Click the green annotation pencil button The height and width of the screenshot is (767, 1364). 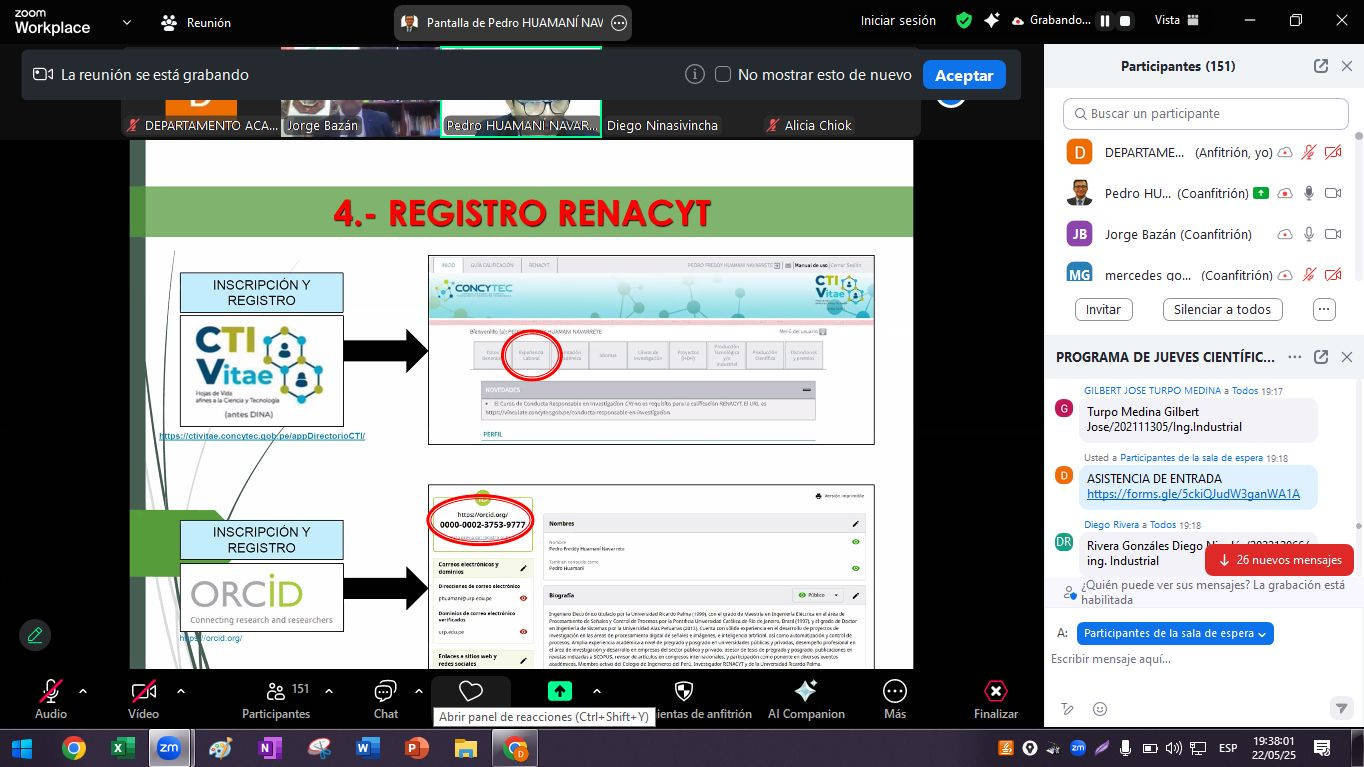click(x=35, y=634)
